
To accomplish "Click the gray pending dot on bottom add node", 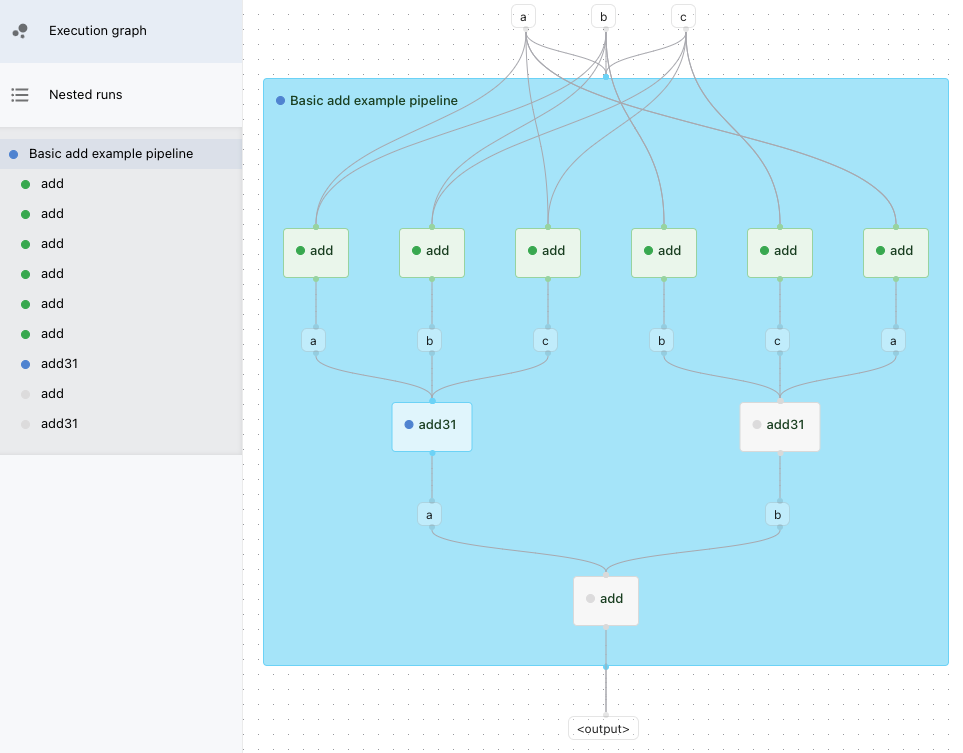I will [590, 599].
